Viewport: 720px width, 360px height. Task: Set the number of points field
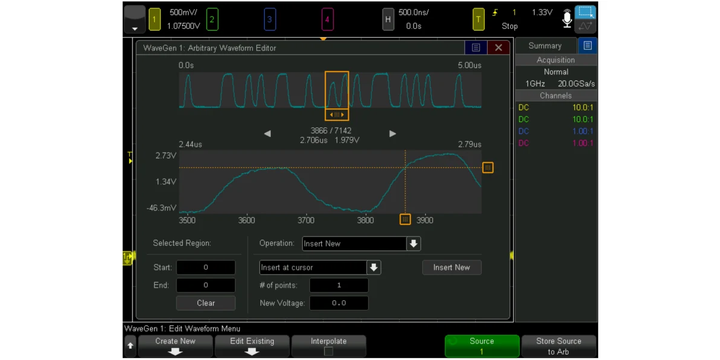[339, 285]
